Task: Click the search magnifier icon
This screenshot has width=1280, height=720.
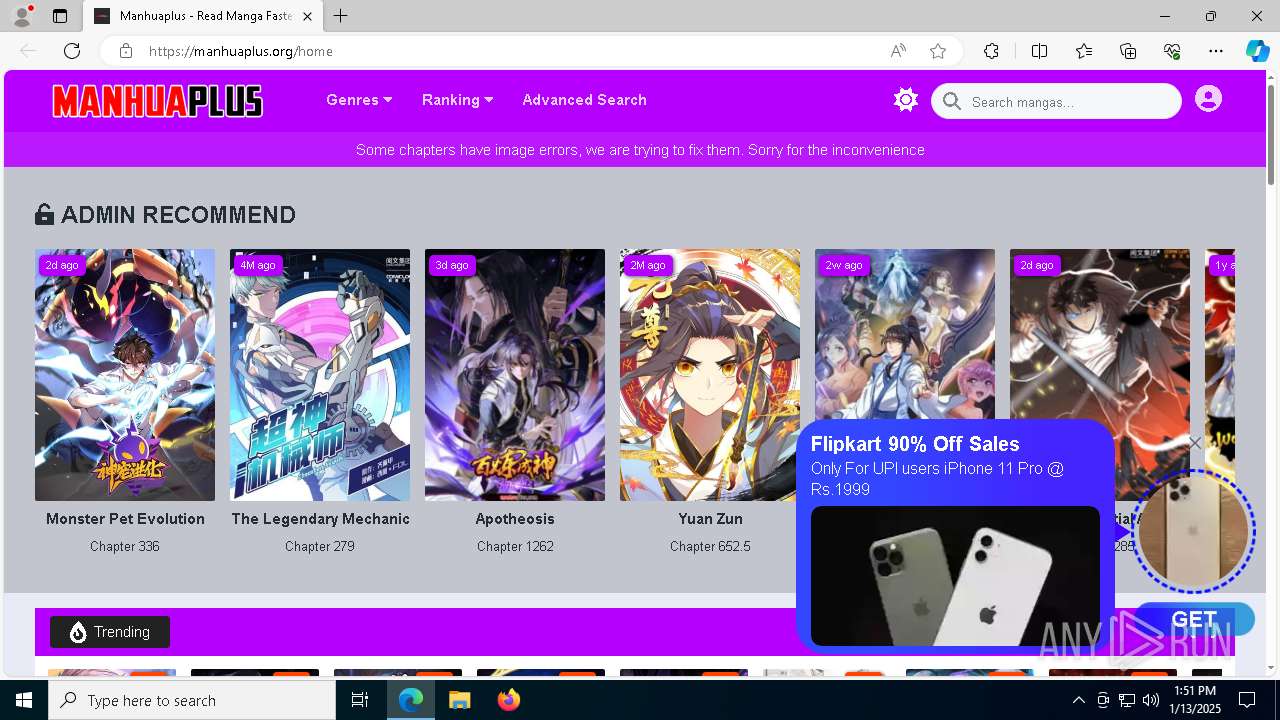Action: [952, 101]
